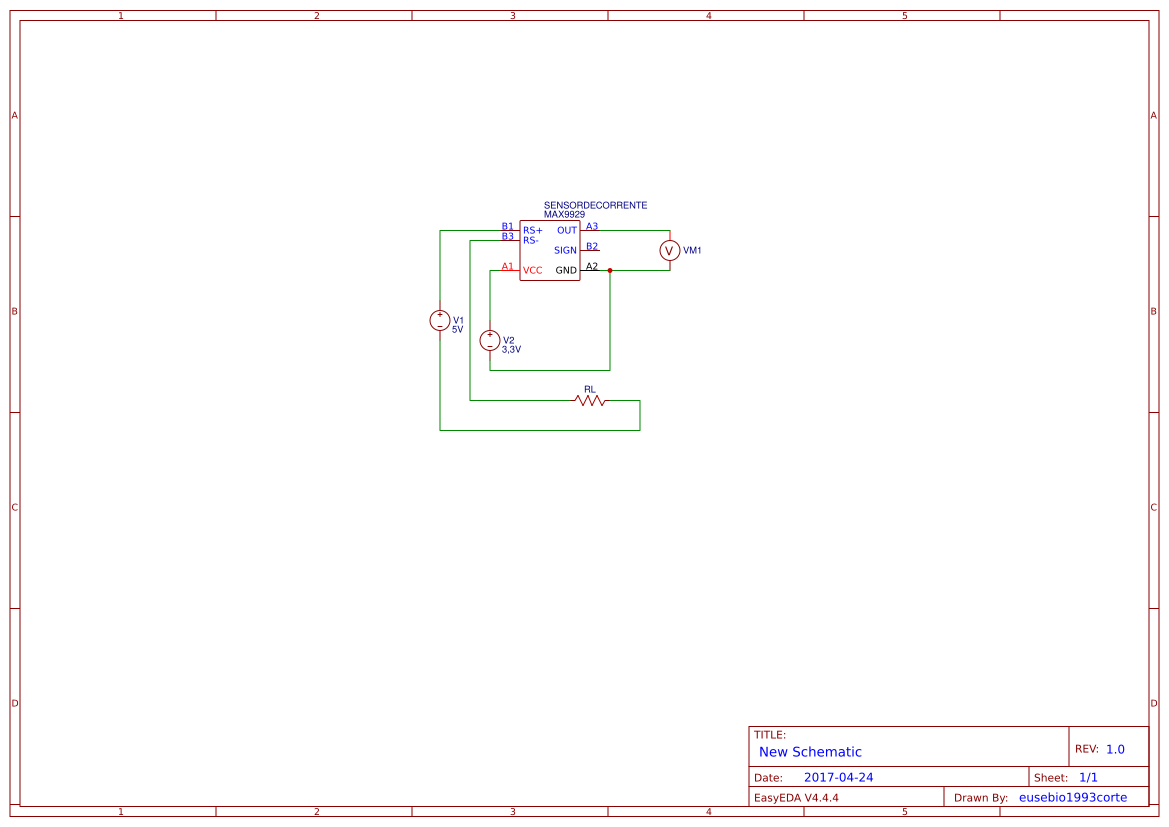Viewport: 1169px width, 827px height.
Task: Click the GND pin label on MAX9929
Action: tap(566, 267)
